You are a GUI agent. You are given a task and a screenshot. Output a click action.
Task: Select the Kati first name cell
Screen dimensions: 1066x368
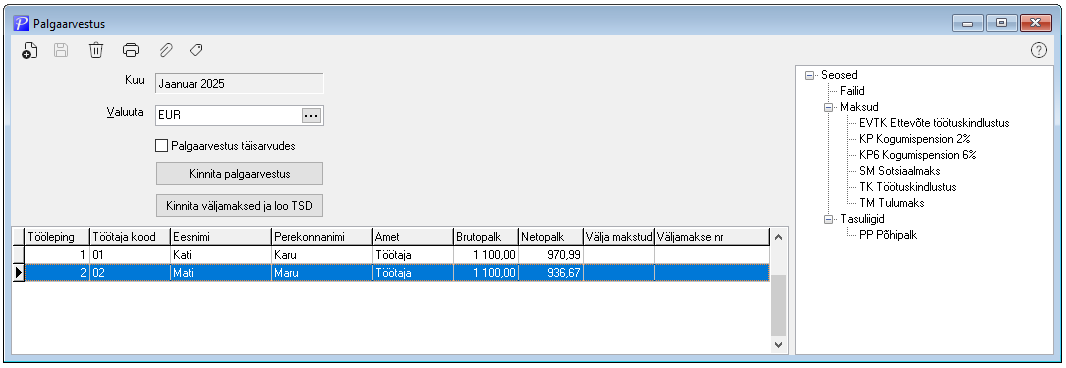(220, 254)
